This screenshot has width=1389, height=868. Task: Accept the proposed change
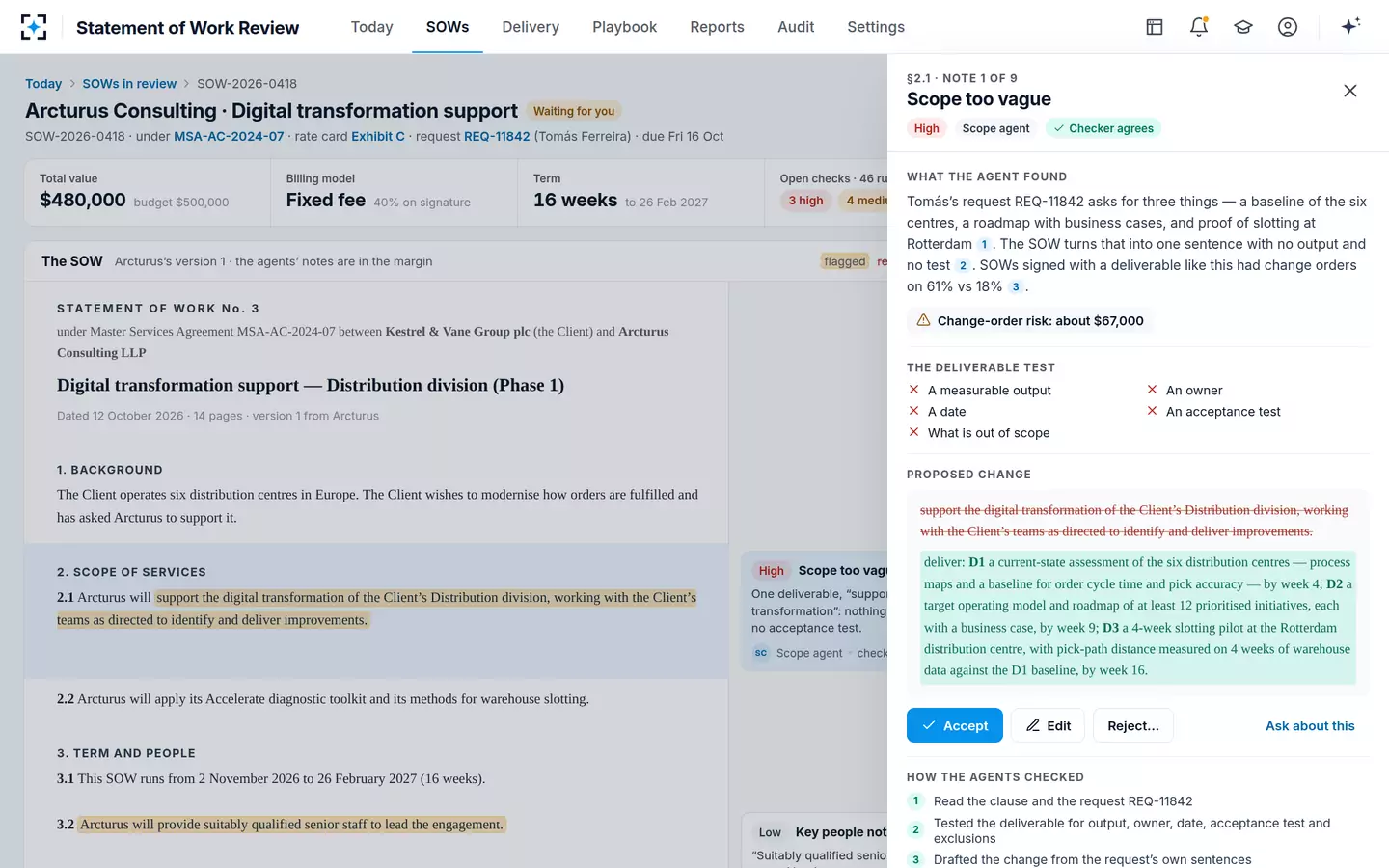(955, 725)
